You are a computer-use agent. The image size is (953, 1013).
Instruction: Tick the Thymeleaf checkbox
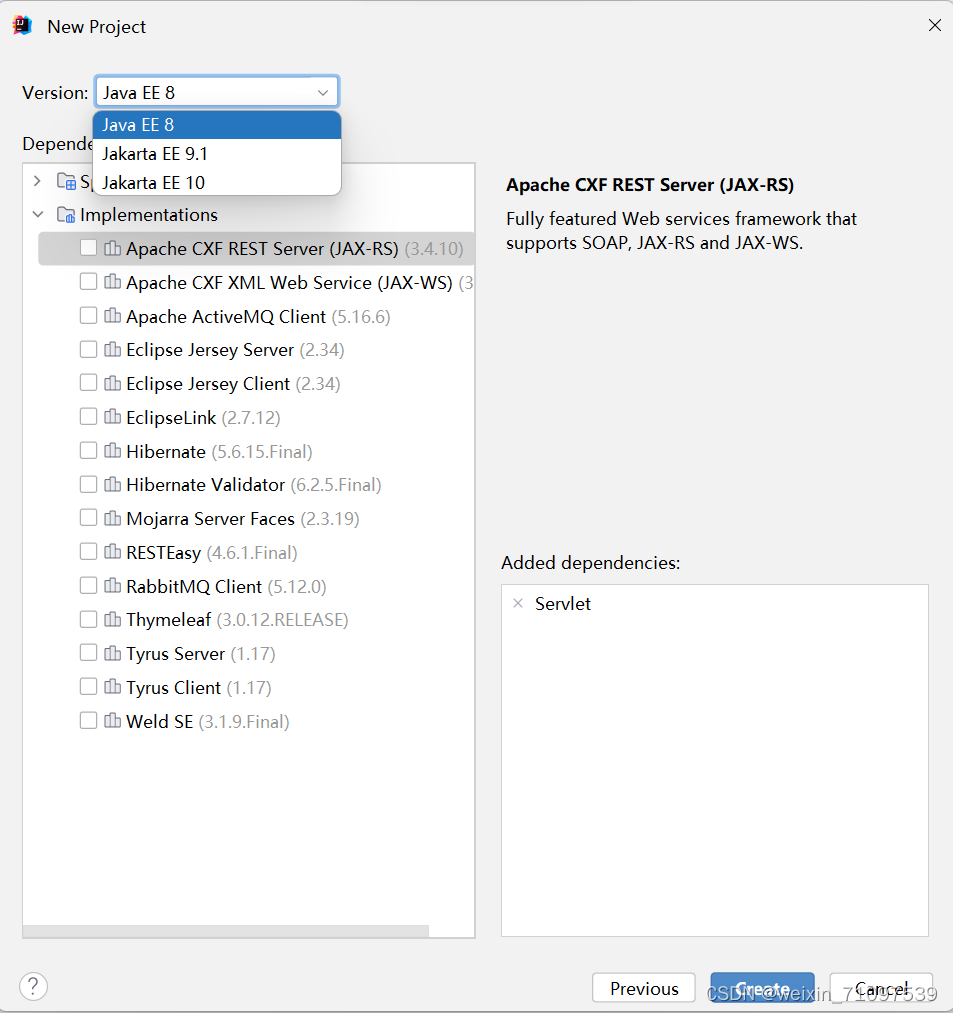88,620
